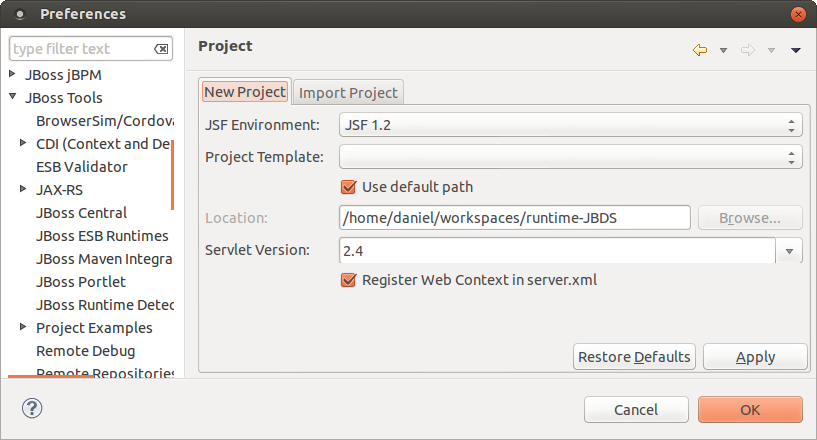
Task: Open the back history dropdown arrow
Action: [723, 50]
